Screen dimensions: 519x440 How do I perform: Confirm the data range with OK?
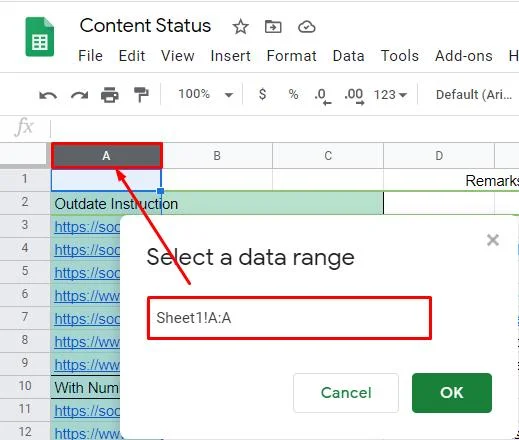[x=452, y=393]
